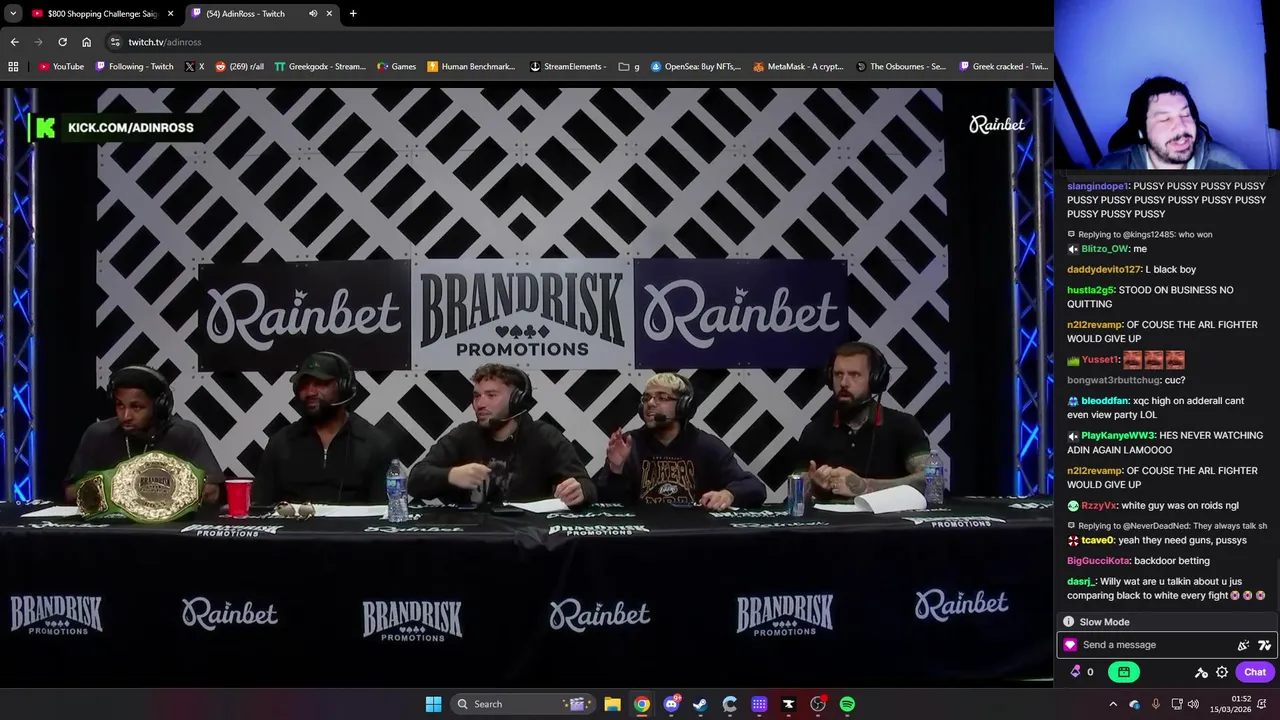Image resolution: width=1280 pixels, height=720 pixels.
Task: Open File Explorer from the taskbar
Action: coord(612,704)
